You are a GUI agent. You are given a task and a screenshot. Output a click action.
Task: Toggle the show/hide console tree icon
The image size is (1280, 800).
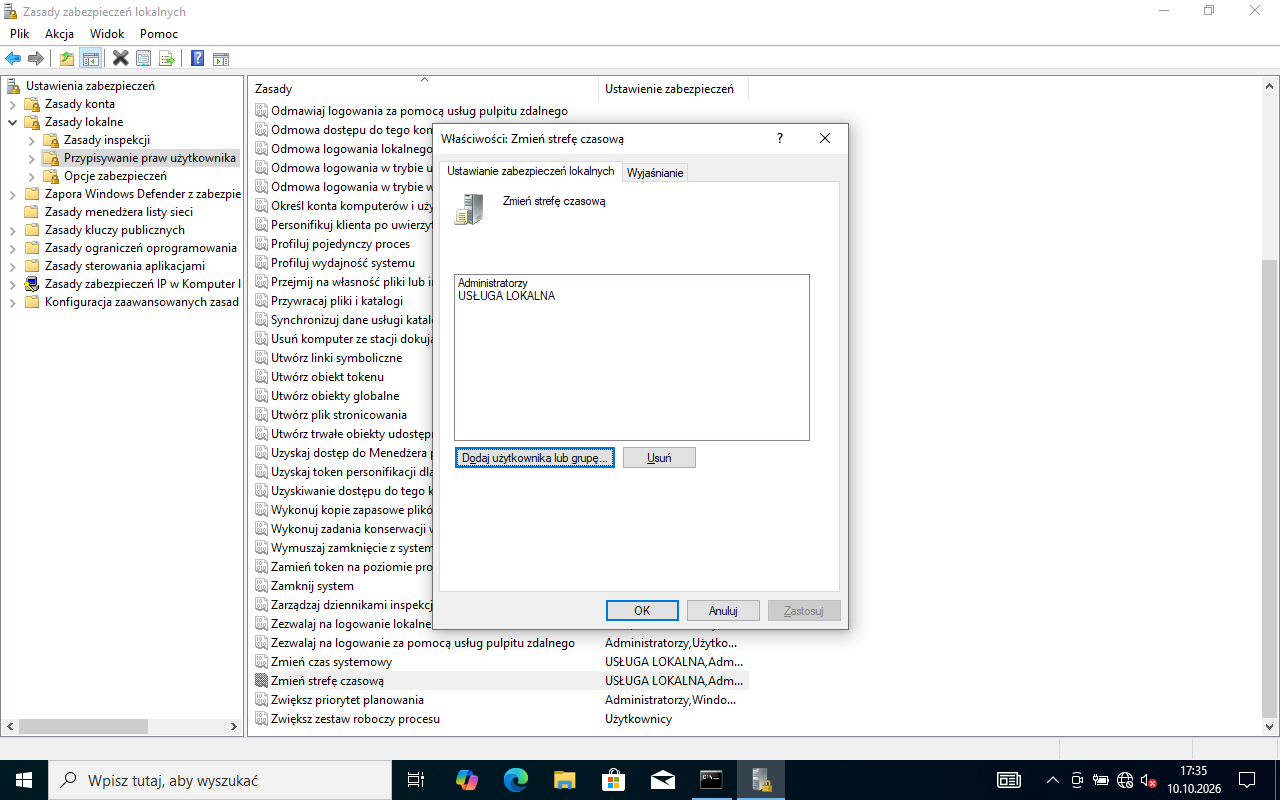point(91,59)
